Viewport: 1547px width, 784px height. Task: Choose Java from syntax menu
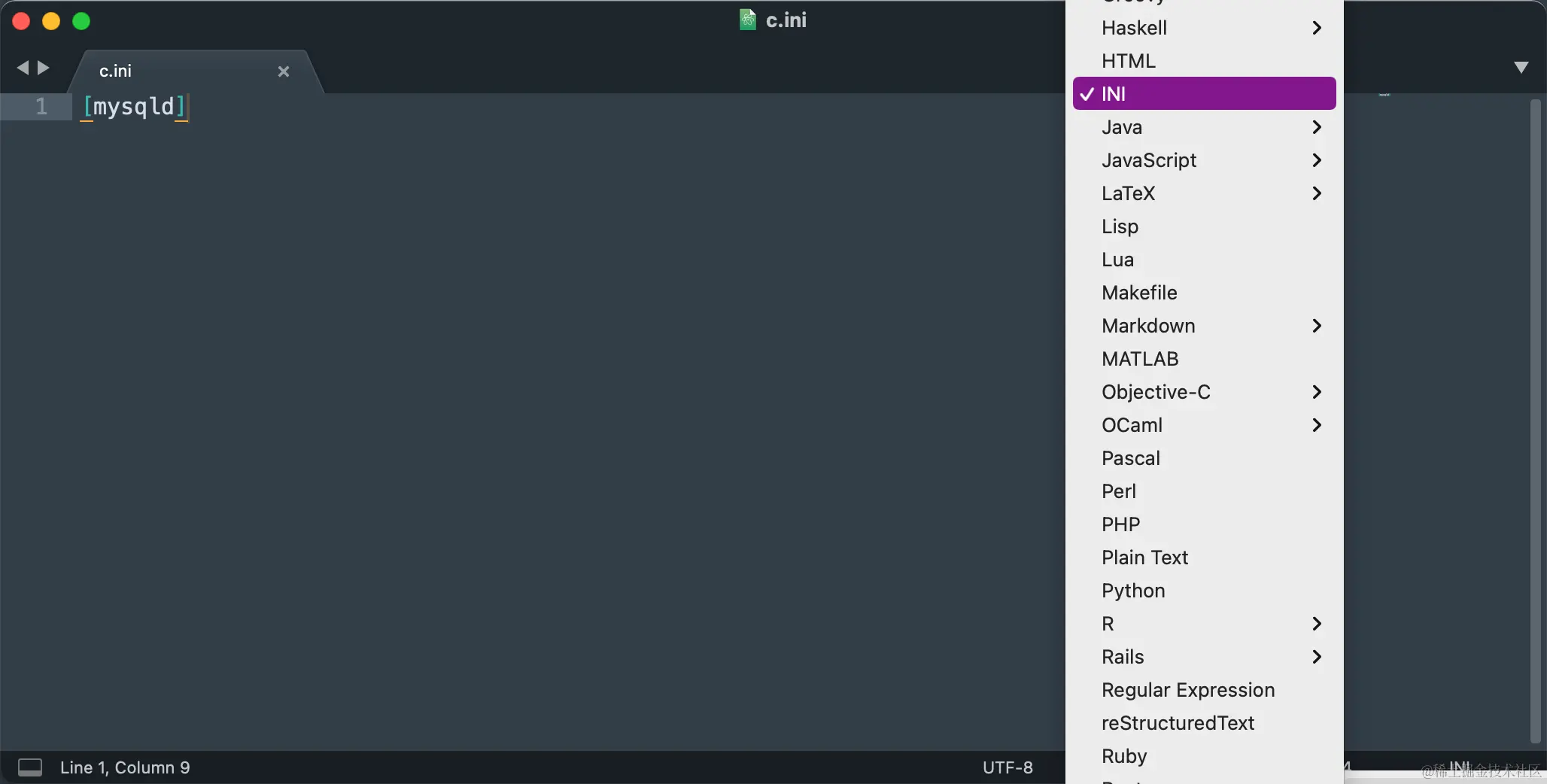coord(1204,127)
